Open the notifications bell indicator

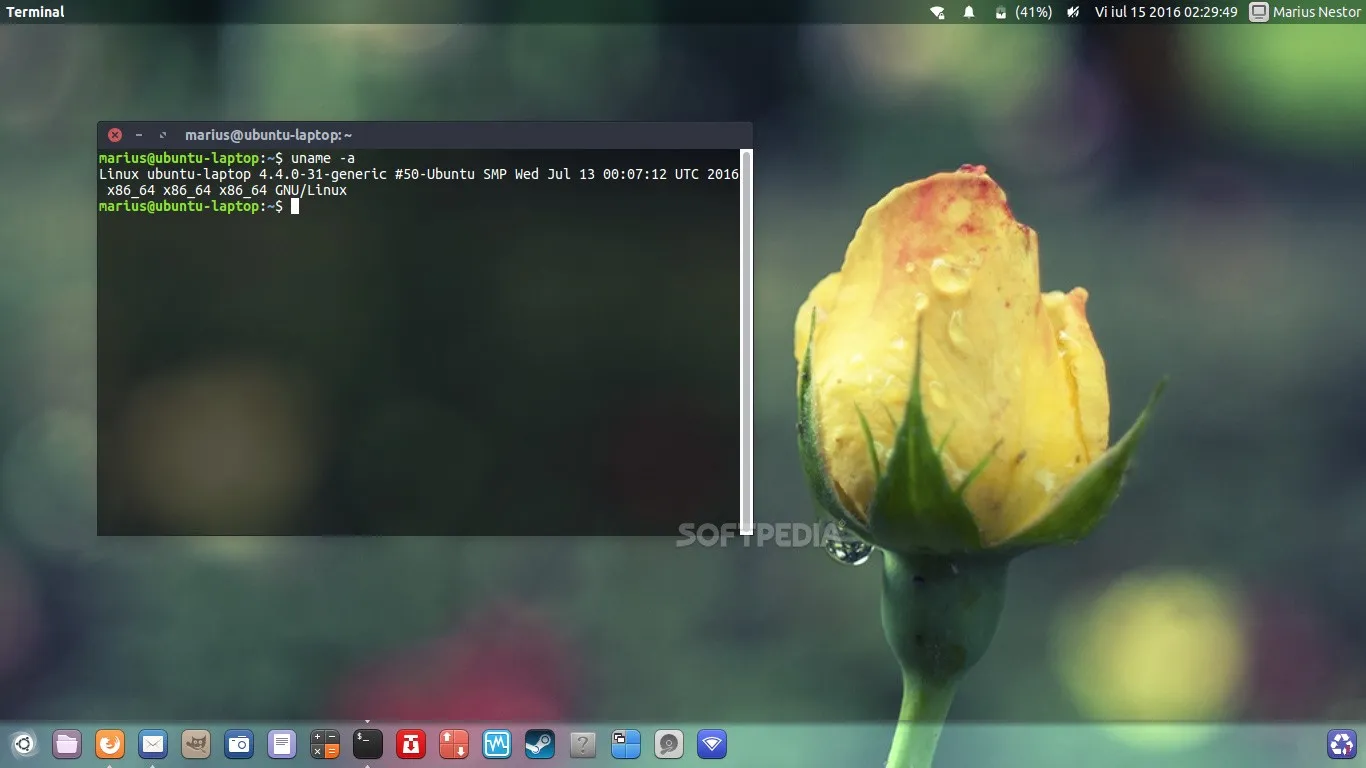pos(967,12)
